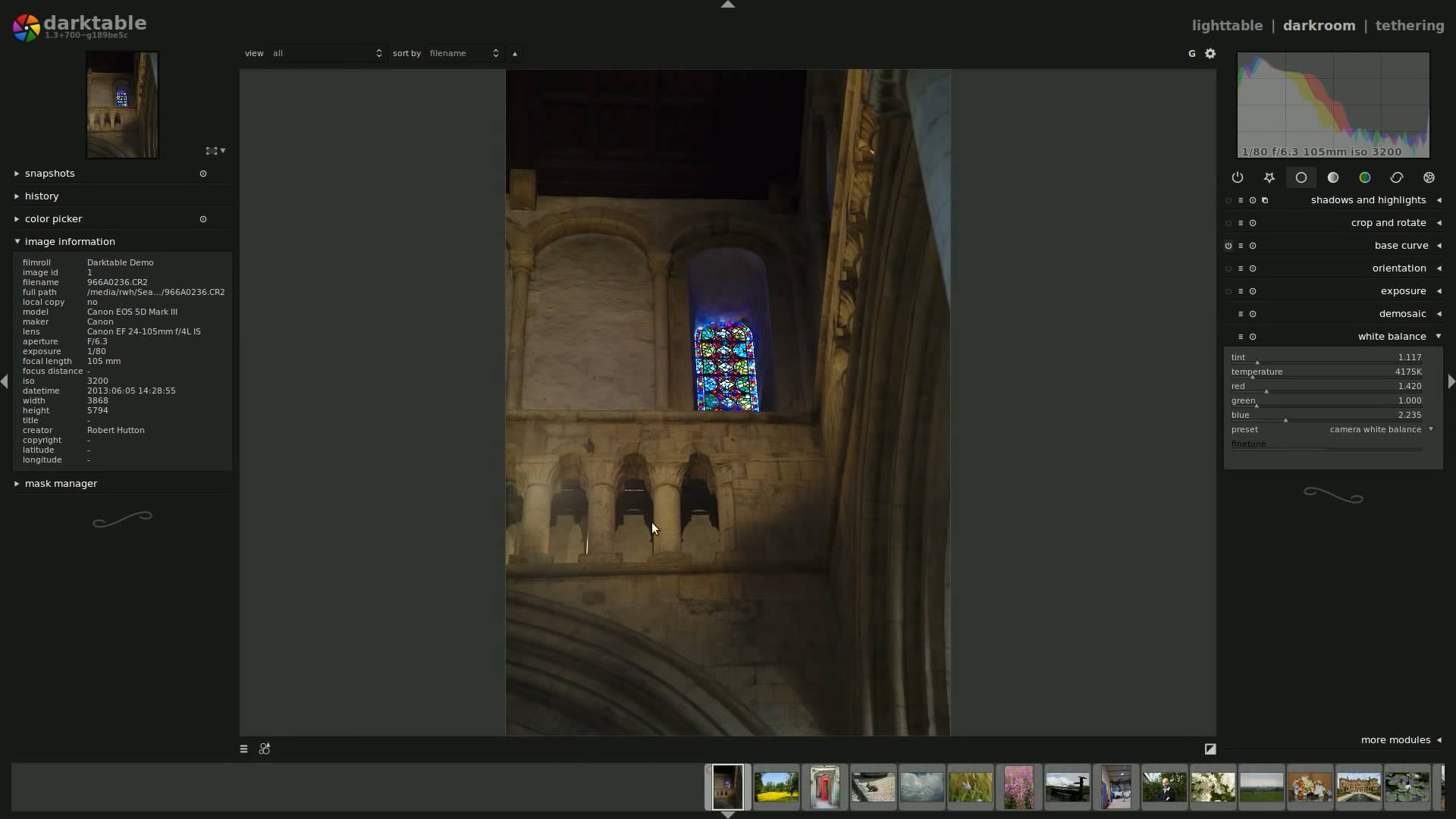
Task: Open global preferences gear icon
Action: [1210, 53]
